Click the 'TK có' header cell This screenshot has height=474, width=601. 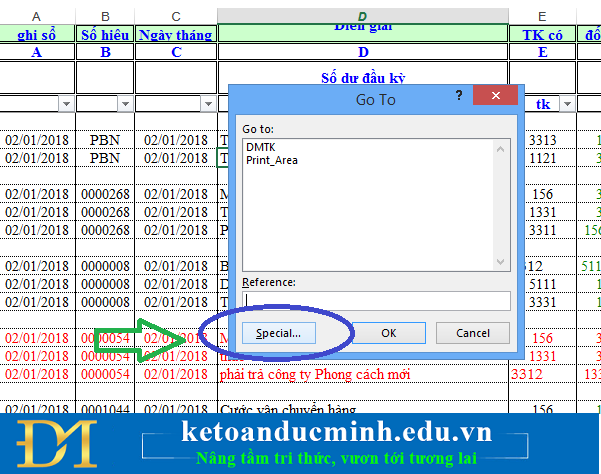pyautogui.click(x=542, y=34)
